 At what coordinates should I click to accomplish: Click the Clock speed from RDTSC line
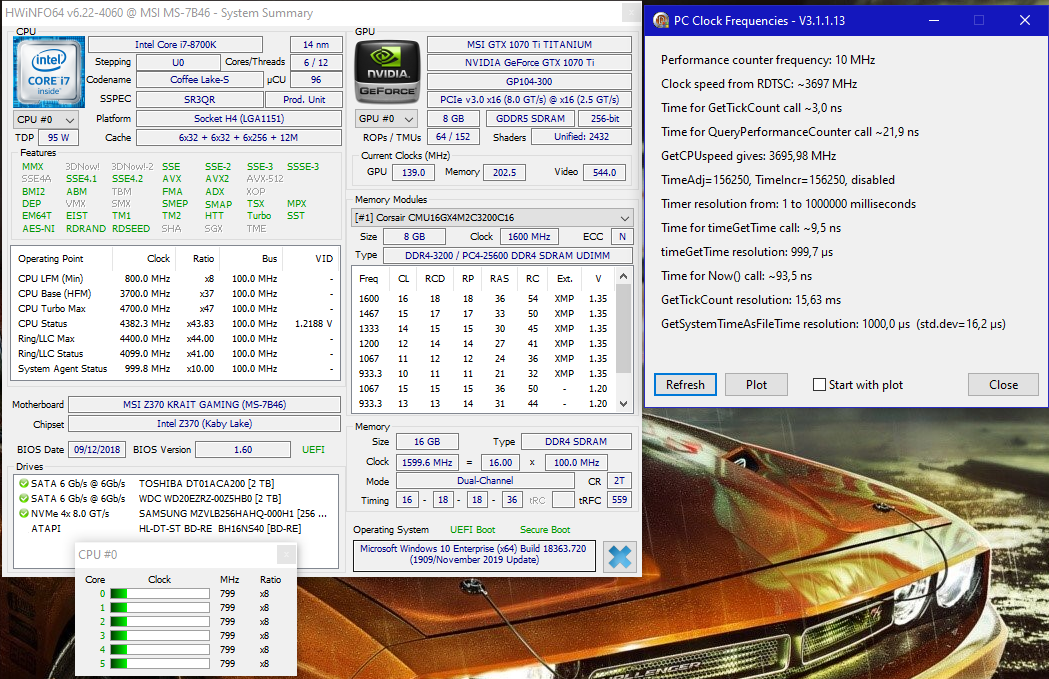(x=759, y=84)
